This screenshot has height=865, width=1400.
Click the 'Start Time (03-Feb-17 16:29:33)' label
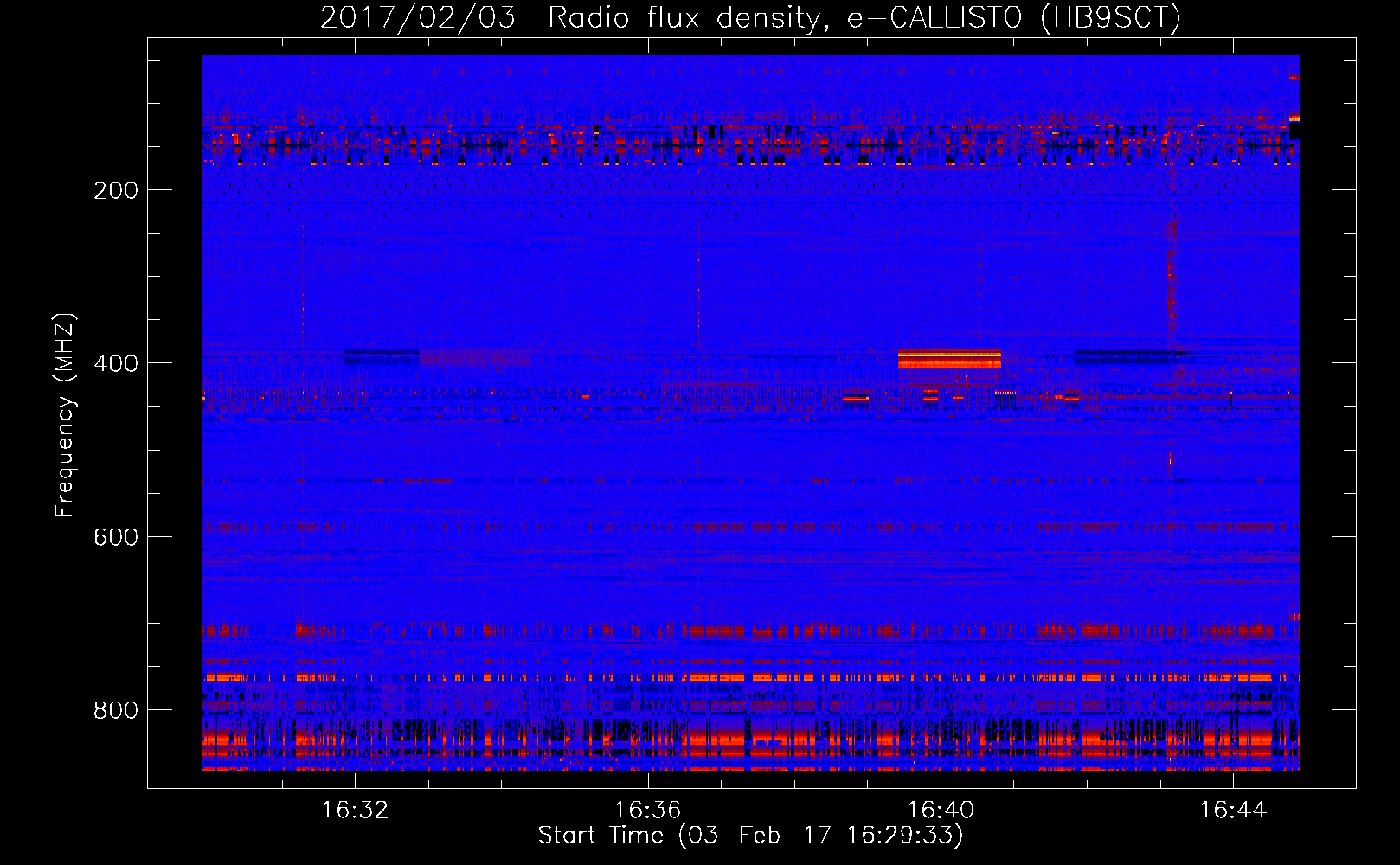750,836
